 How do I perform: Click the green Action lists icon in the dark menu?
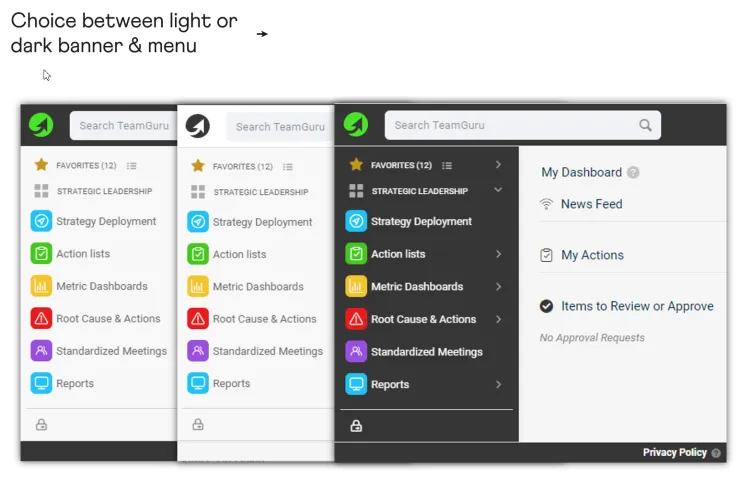tap(356, 254)
